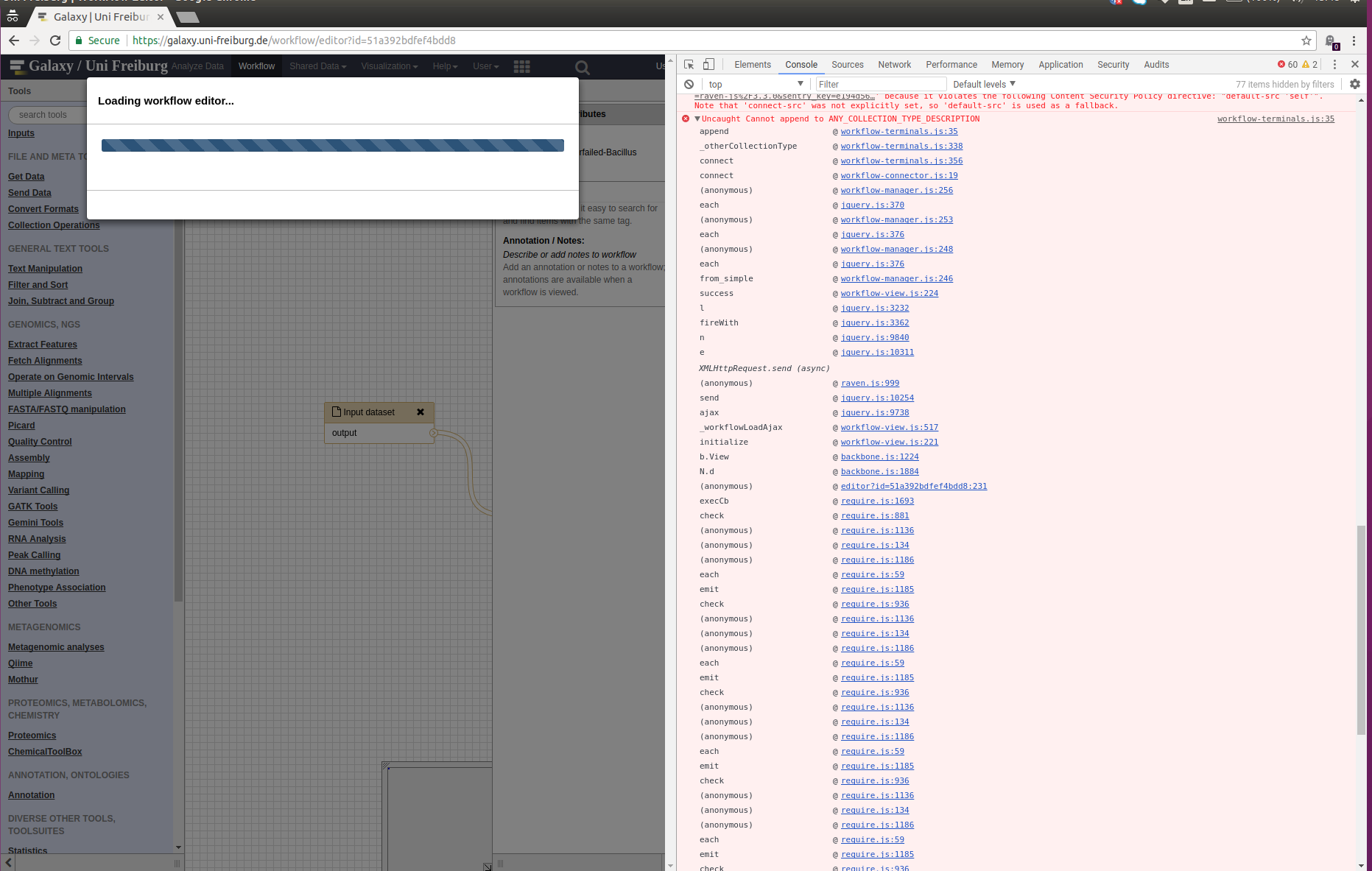Open backbone.js:1224 source link
Image resolution: width=1372 pixels, height=871 pixels.
pos(879,456)
